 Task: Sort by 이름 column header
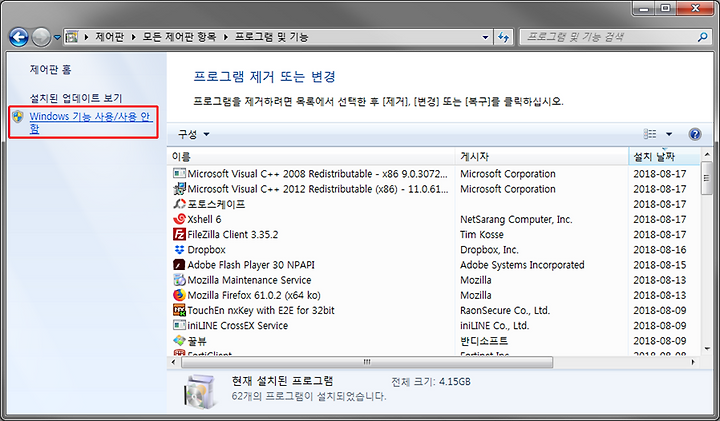click(x=310, y=157)
